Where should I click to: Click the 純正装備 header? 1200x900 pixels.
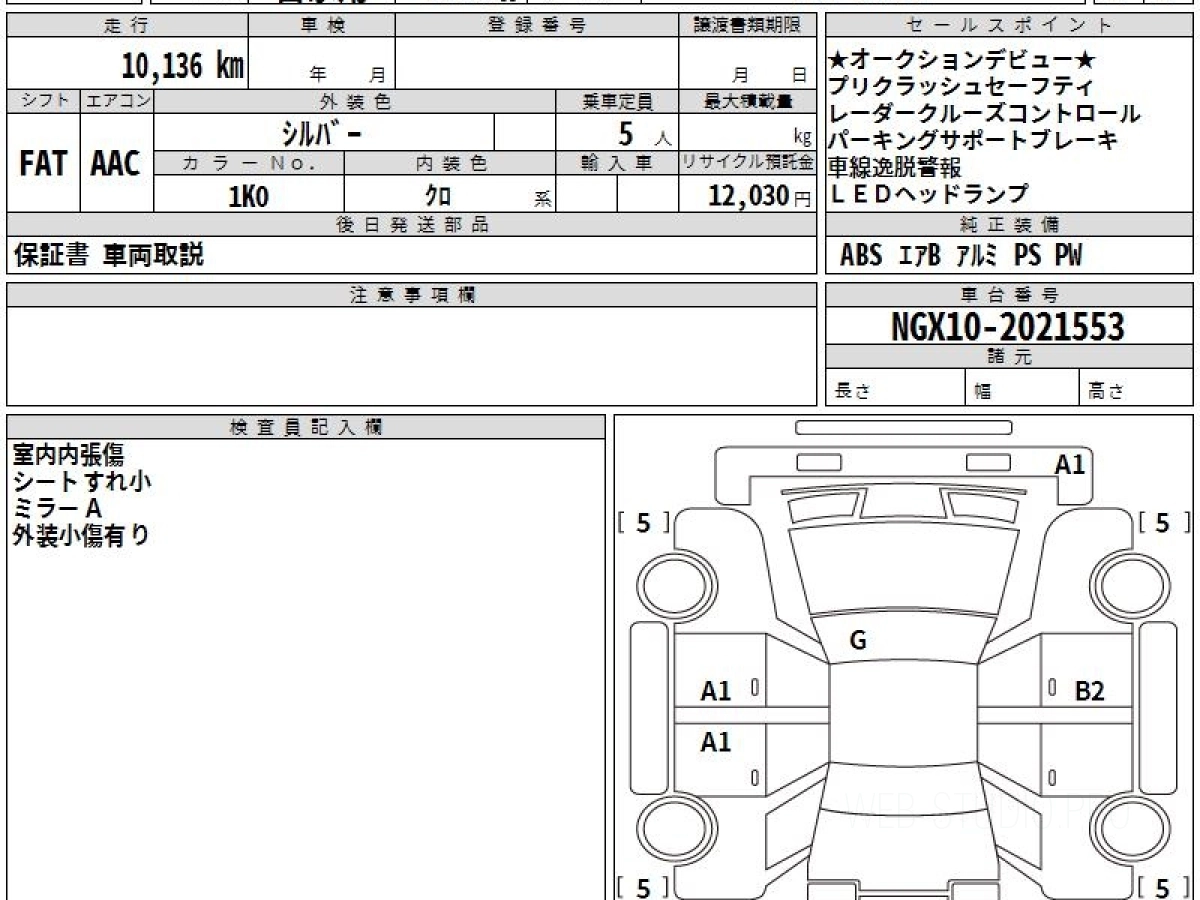click(x=1010, y=225)
